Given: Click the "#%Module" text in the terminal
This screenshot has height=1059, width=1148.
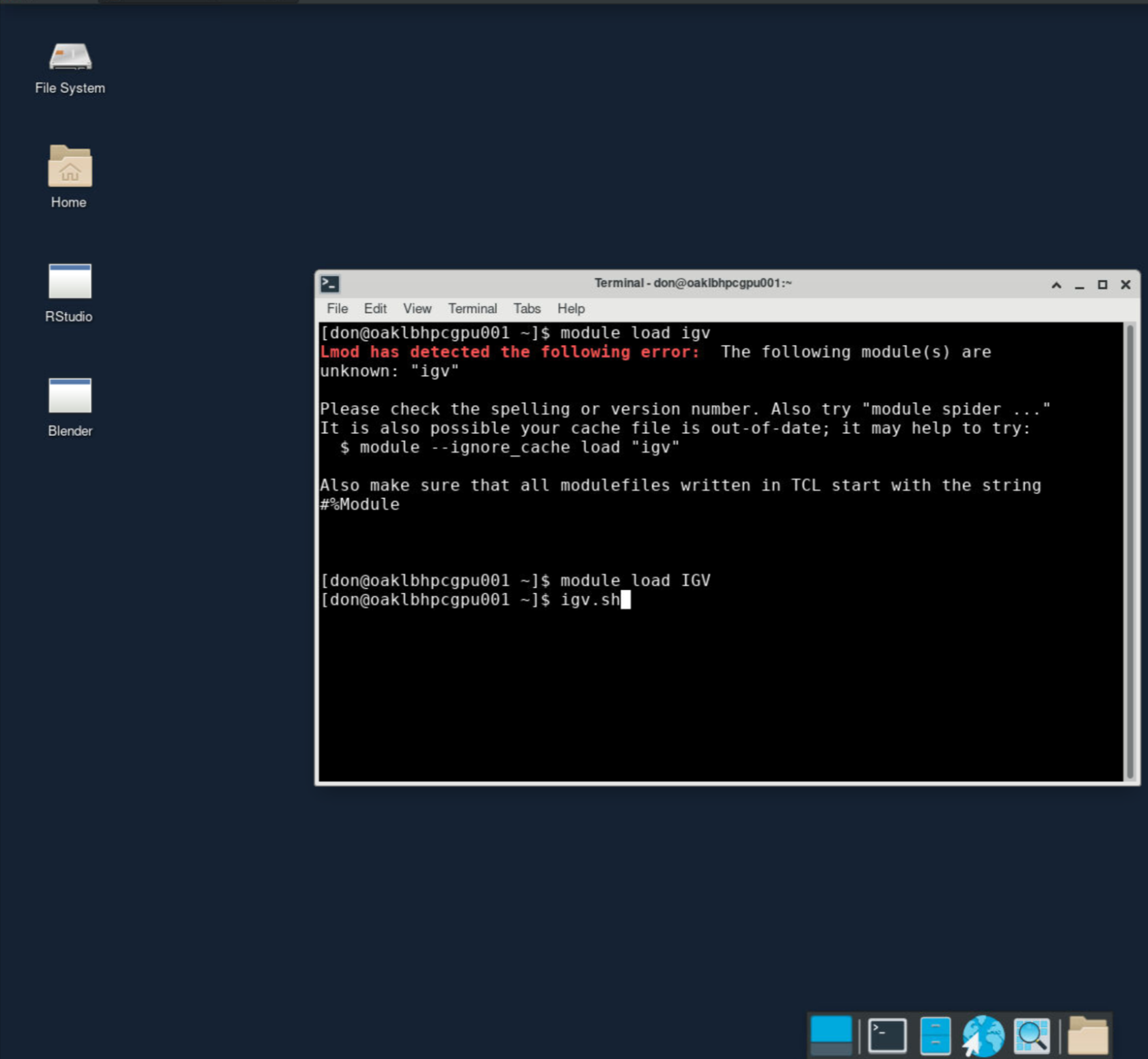Looking at the screenshot, I should point(359,504).
